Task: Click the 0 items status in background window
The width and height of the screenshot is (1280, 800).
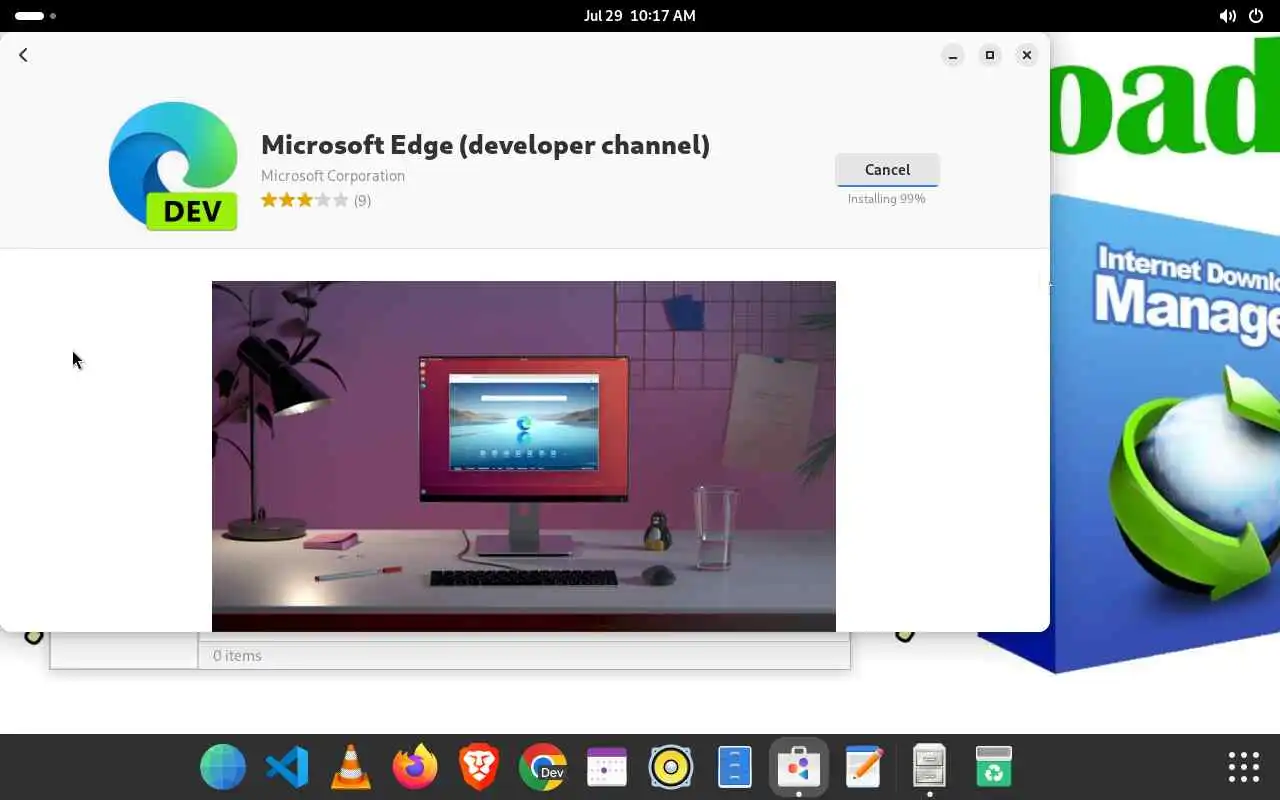Action: (237, 656)
